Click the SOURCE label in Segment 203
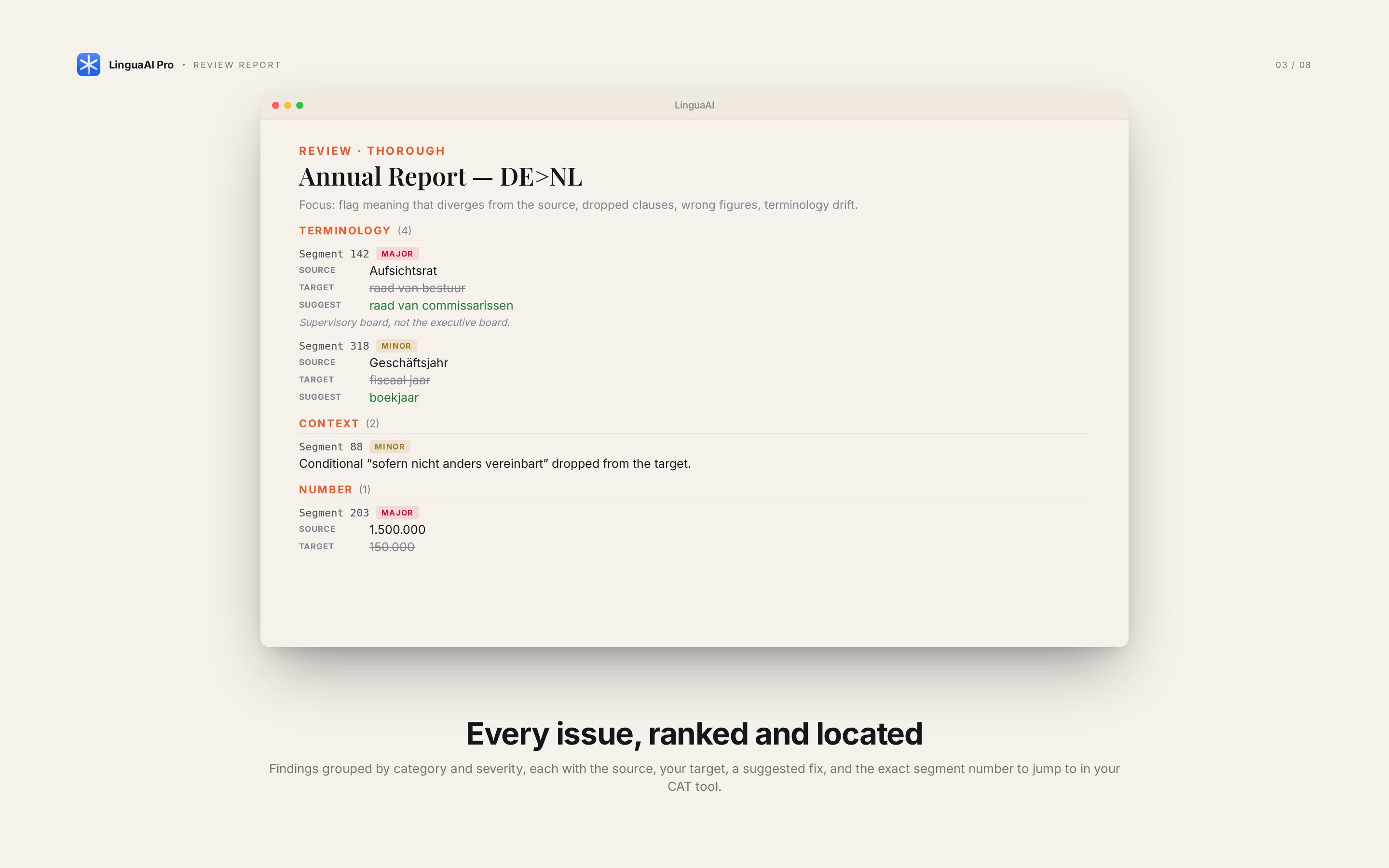The height and width of the screenshot is (868, 1389). click(317, 529)
